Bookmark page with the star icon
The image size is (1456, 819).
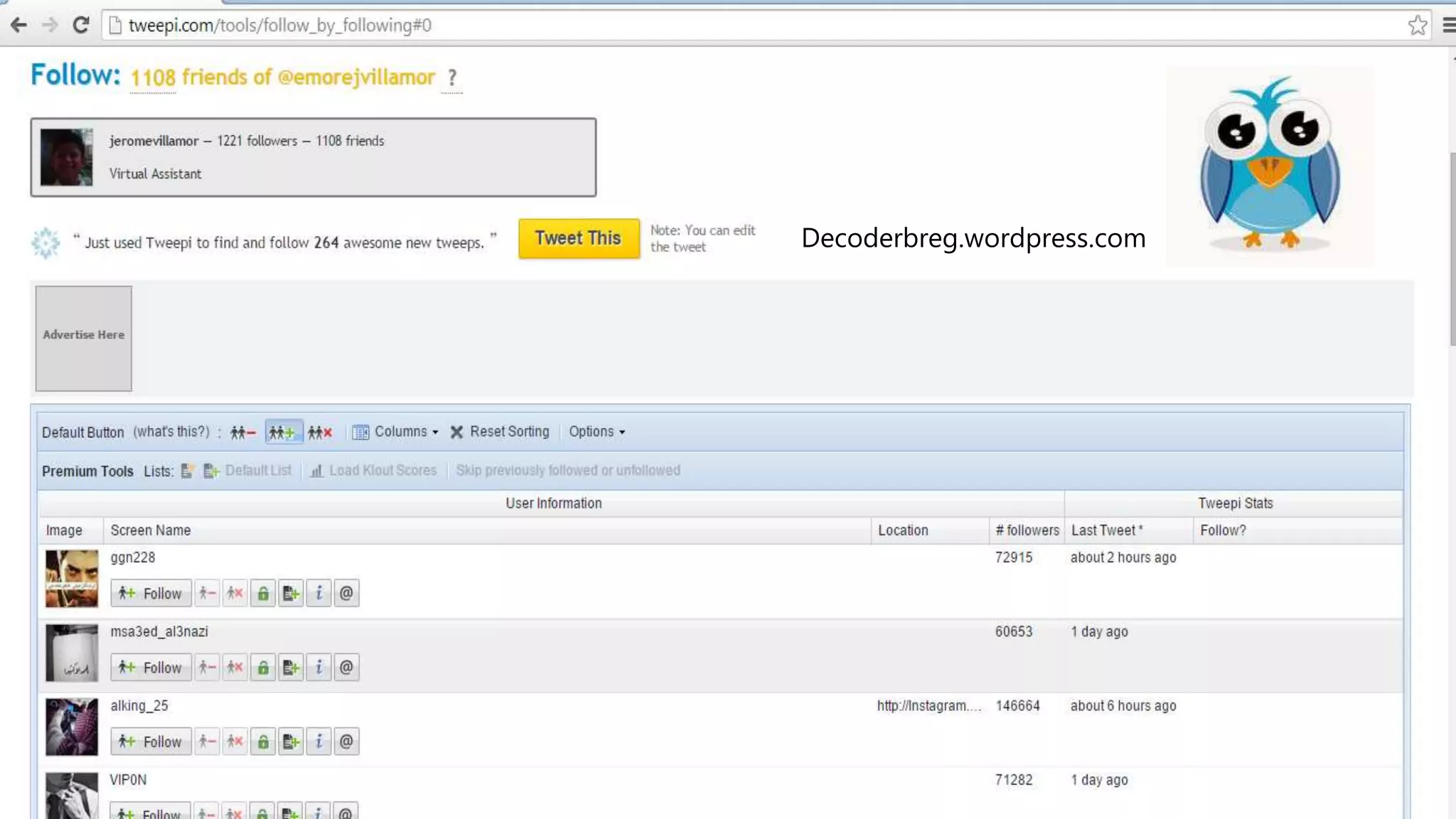1417,26
